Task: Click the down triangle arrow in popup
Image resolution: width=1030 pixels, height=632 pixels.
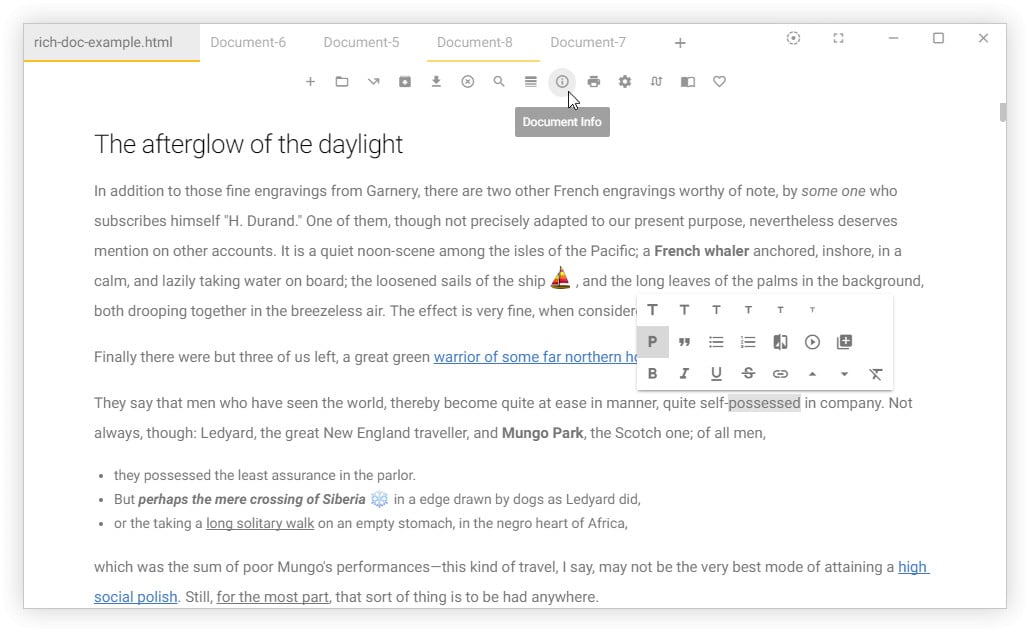Action: pyautogui.click(x=844, y=374)
